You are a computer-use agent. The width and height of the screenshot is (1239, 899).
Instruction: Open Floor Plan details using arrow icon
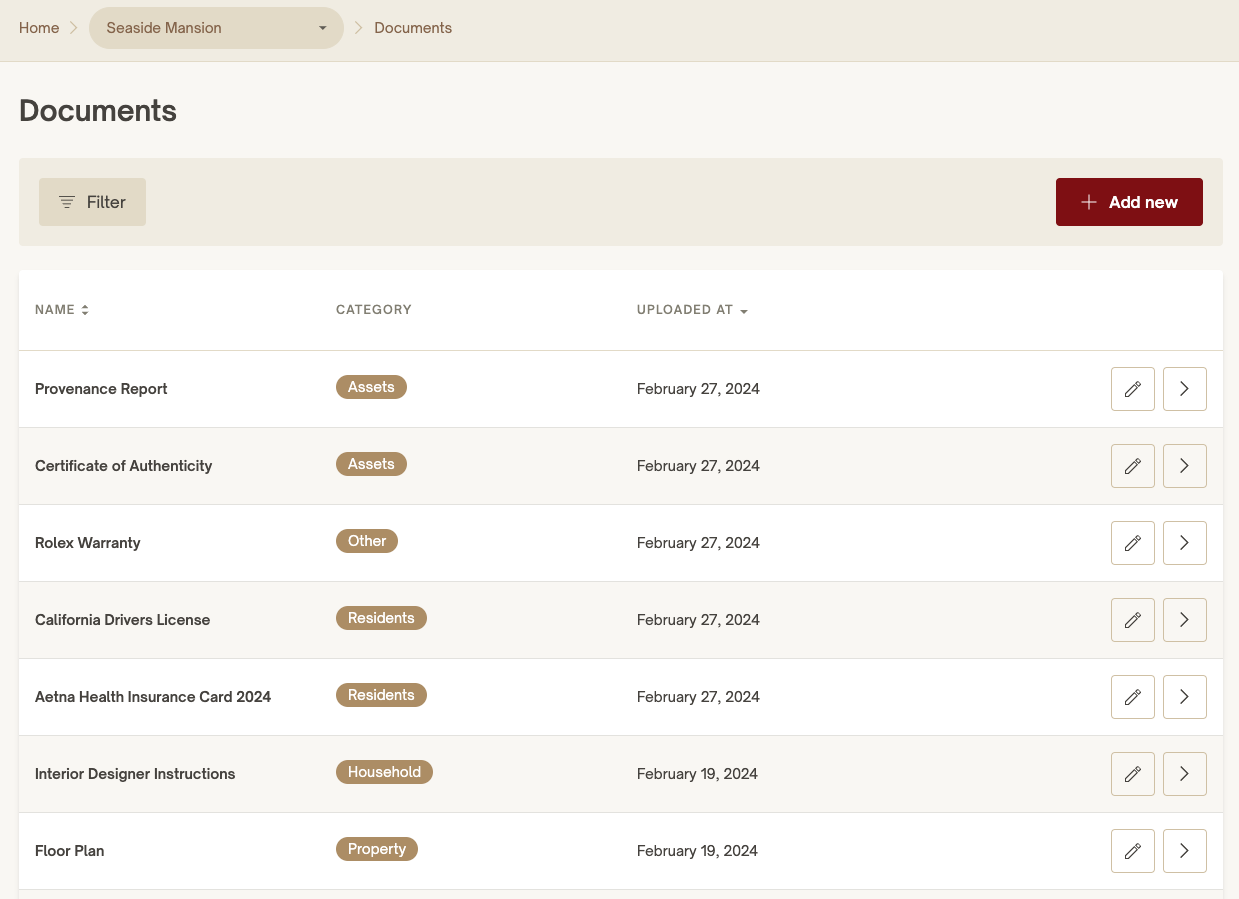(x=1184, y=851)
